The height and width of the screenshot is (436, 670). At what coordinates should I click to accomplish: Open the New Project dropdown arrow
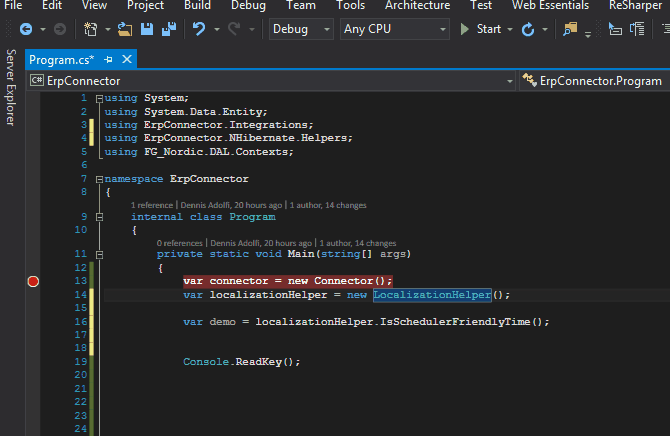click(108, 29)
